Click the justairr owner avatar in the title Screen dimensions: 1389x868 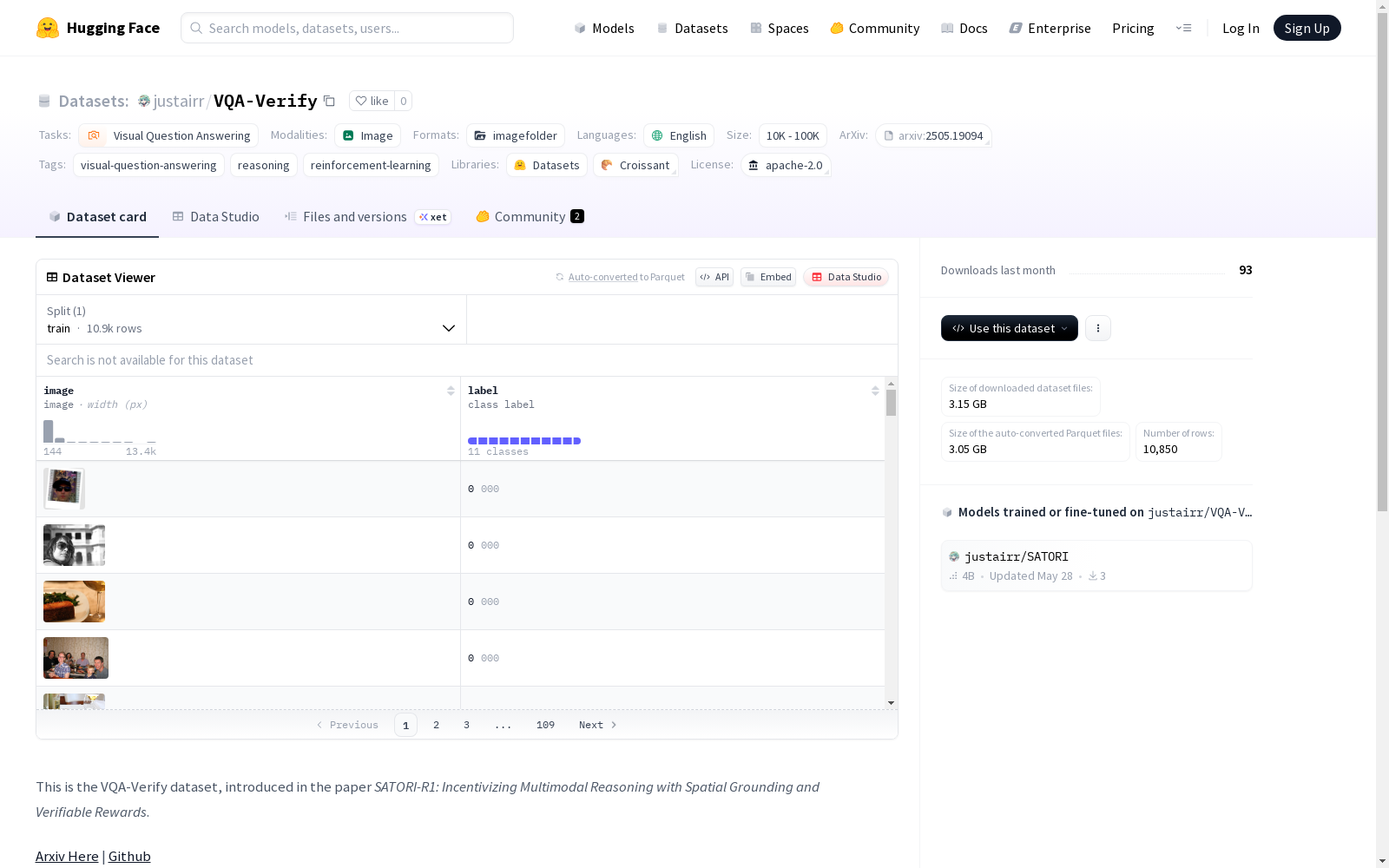pyautogui.click(x=144, y=101)
